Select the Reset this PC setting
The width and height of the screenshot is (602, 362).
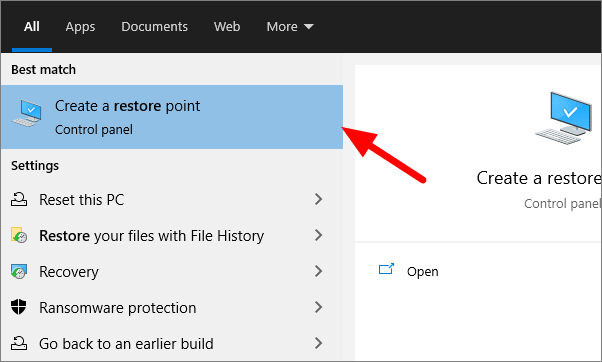click(172, 200)
